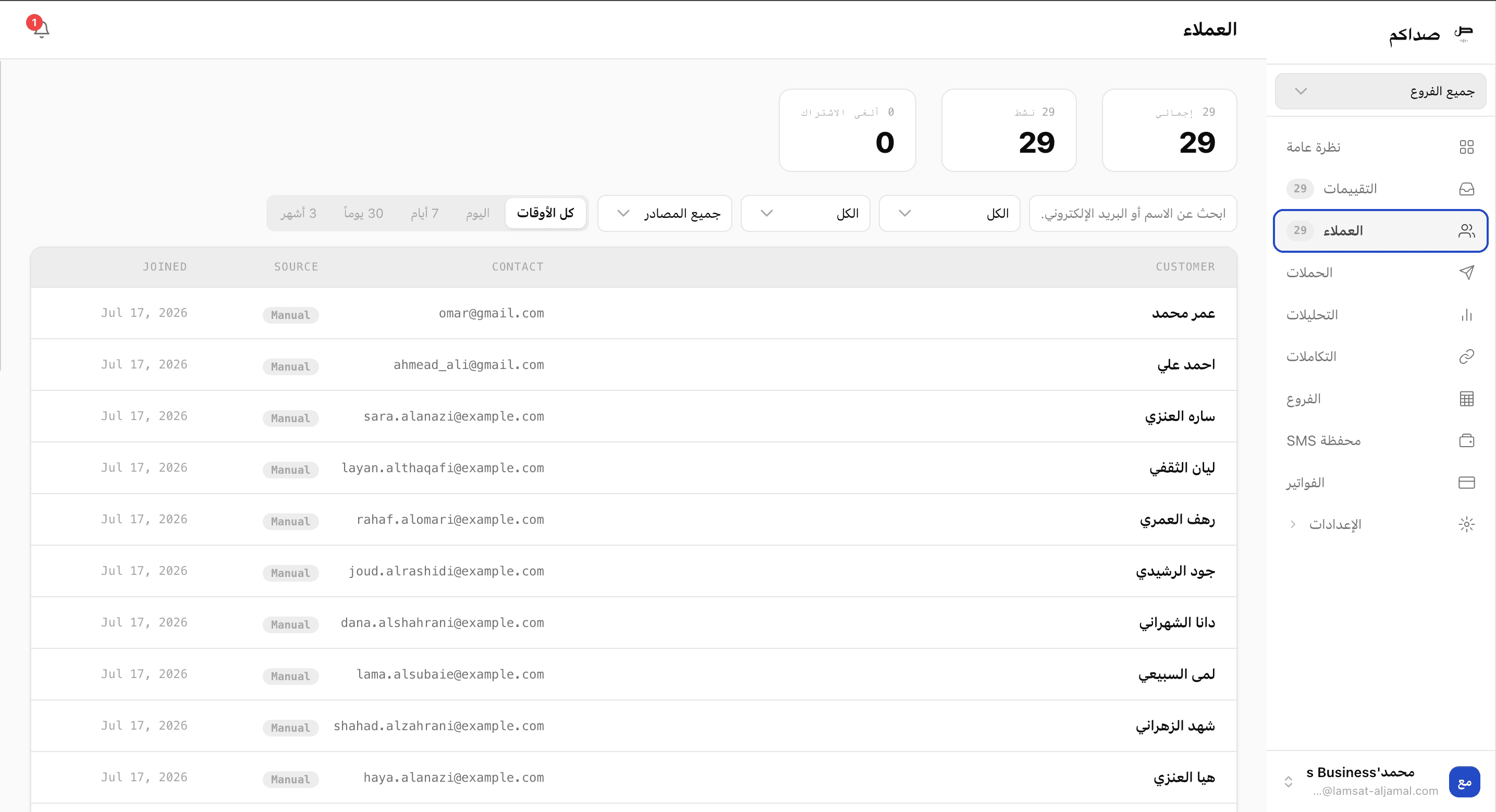Click the SMS wallet icon
1496x812 pixels.
pyautogui.click(x=1466, y=440)
